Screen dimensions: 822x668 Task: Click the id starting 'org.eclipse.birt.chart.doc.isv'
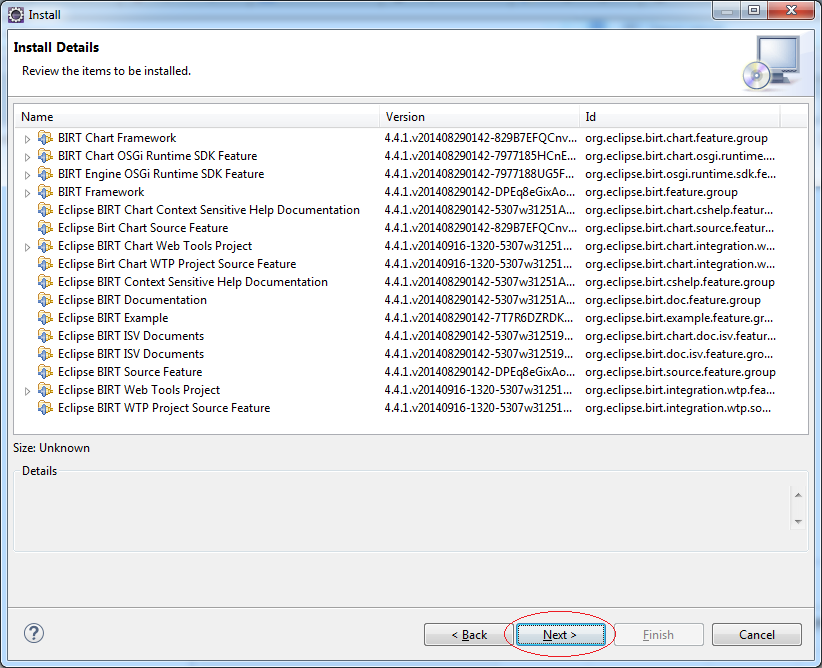(x=680, y=336)
